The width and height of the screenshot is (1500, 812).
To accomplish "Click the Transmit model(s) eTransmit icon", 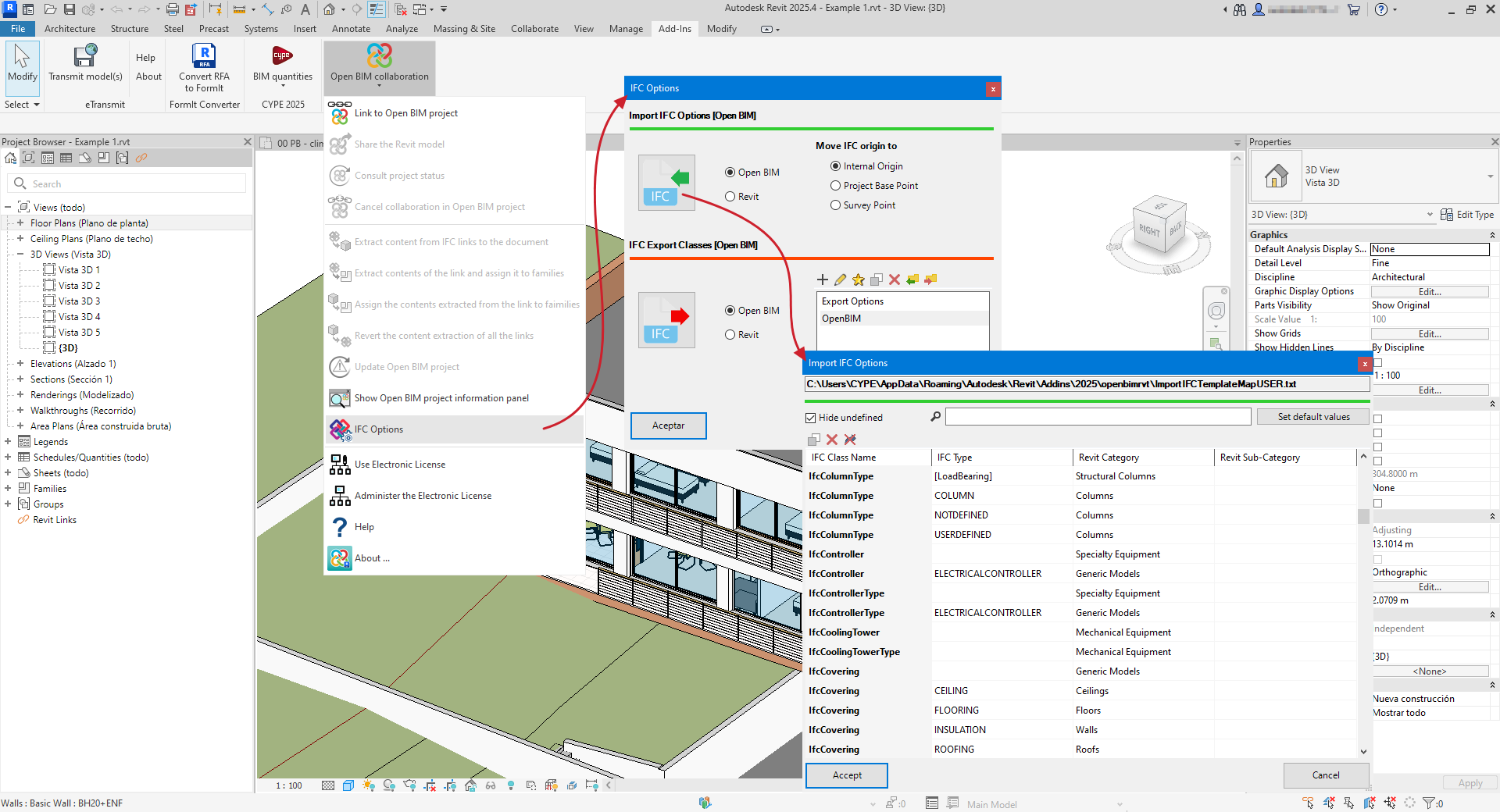I will pos(85,56).
